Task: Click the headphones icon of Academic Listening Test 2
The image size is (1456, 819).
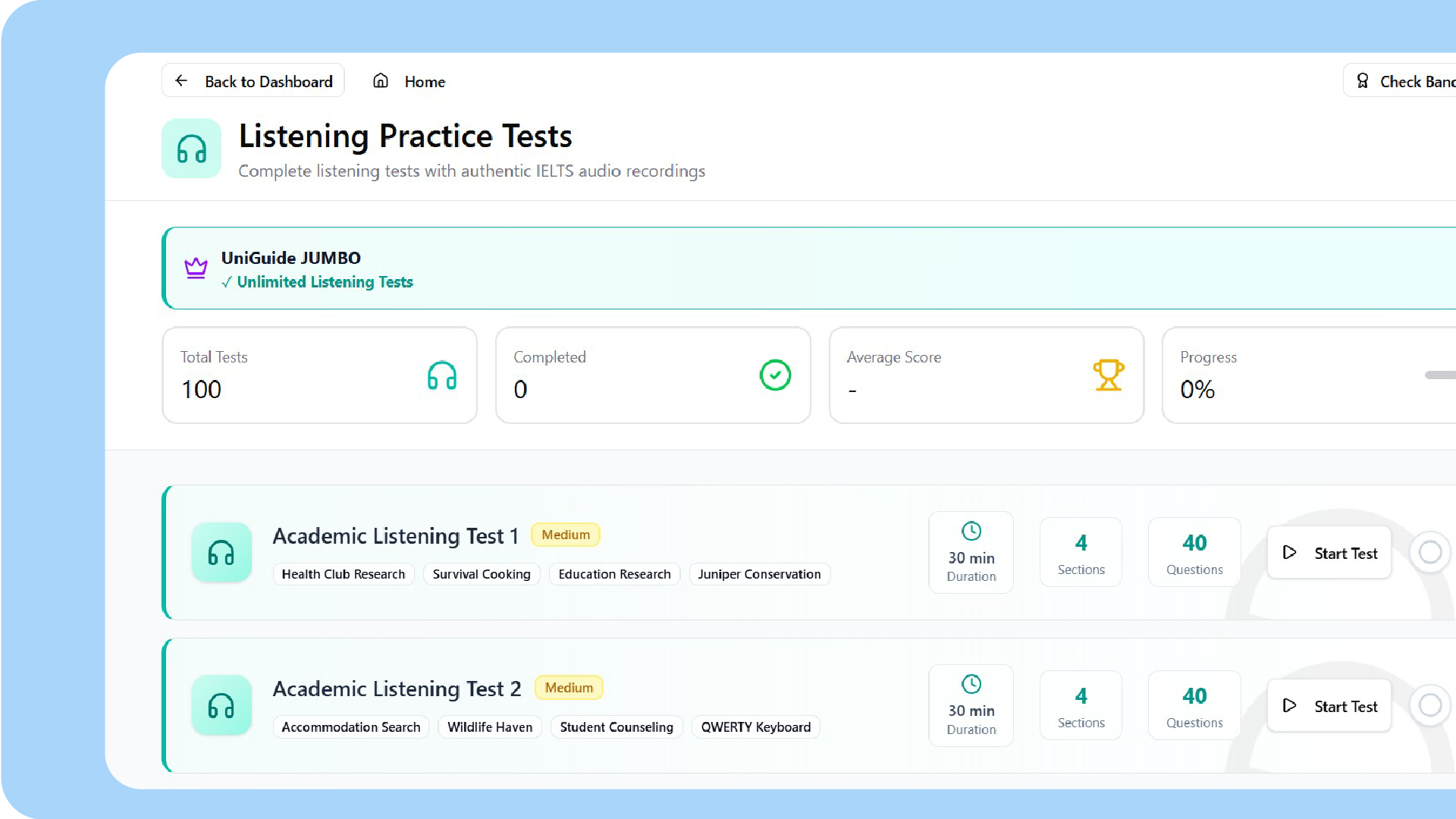Action: pyautogui.click(x=221, y=706)
